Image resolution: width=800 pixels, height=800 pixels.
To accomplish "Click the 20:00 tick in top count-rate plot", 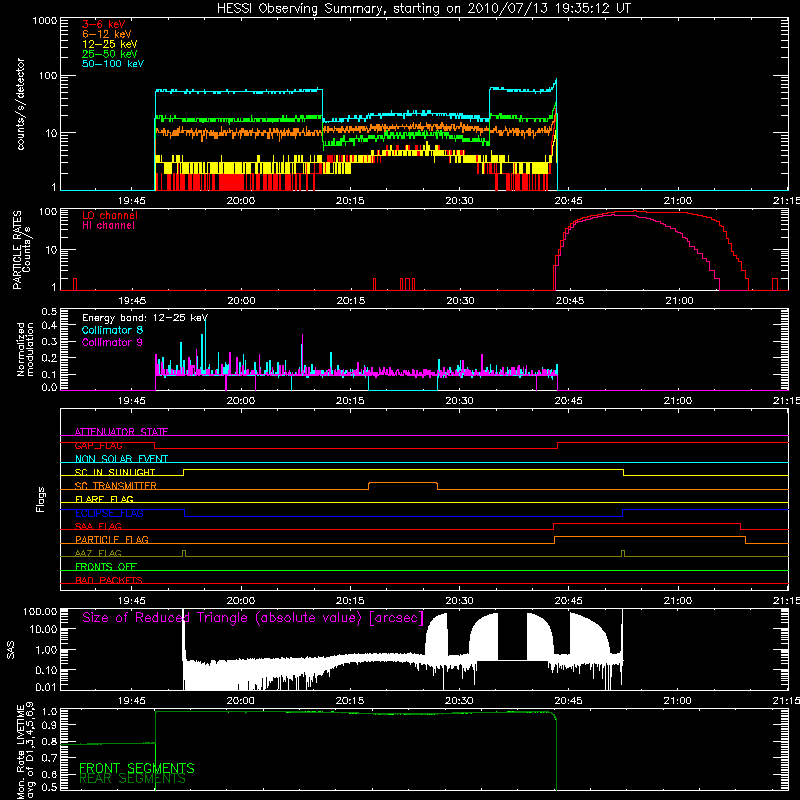I will (x=241, y=201).
